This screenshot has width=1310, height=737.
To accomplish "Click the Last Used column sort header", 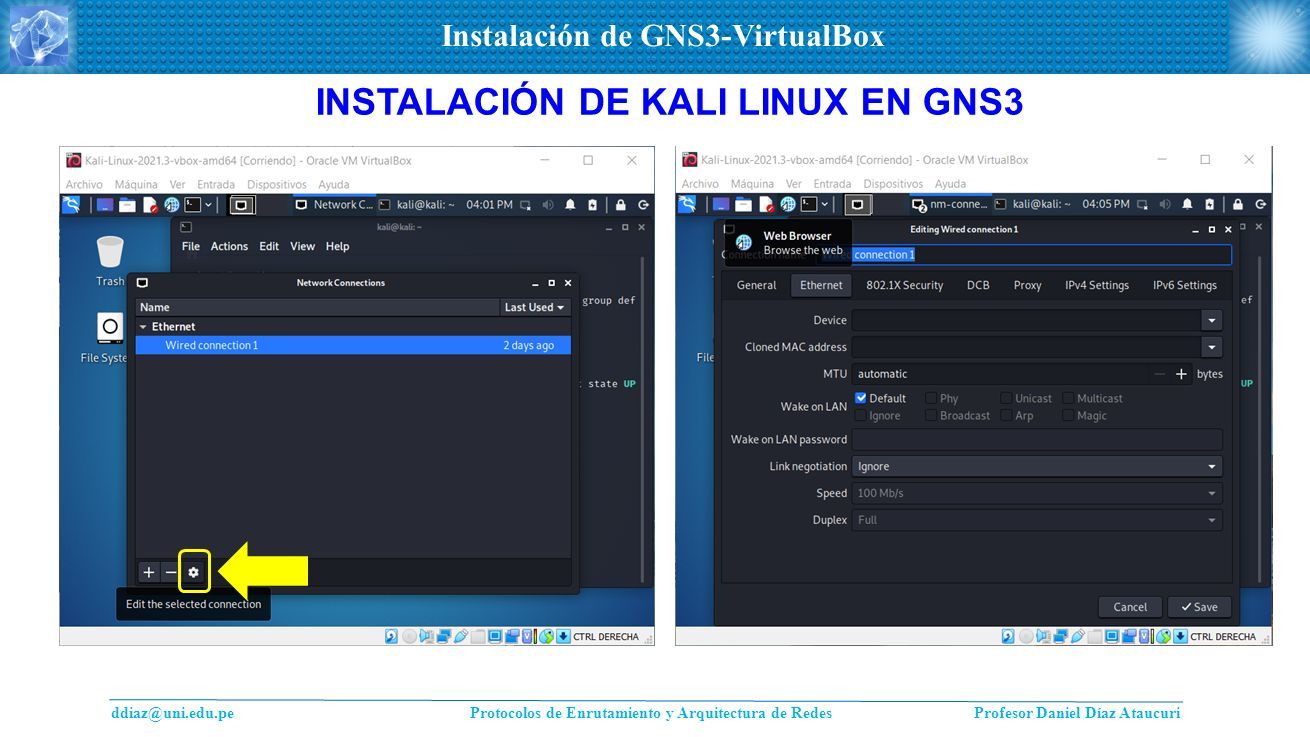I will tap(535, 307).
